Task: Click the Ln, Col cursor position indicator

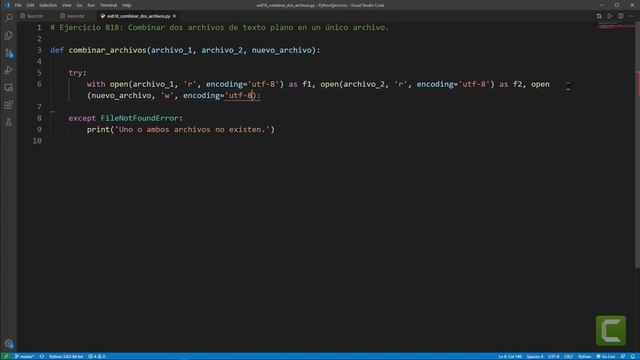Action: pyautogui.click(x=510, y=356)
